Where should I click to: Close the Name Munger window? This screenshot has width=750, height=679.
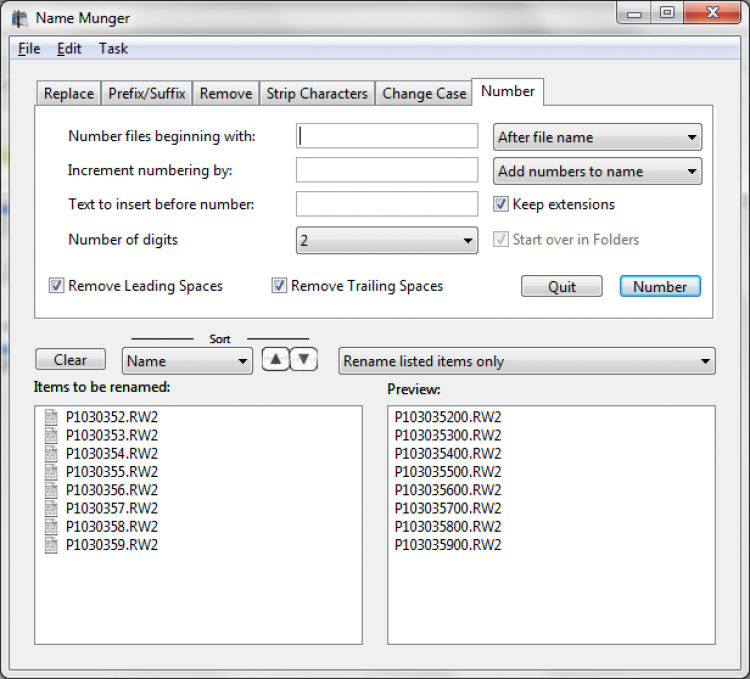point(712,12)
